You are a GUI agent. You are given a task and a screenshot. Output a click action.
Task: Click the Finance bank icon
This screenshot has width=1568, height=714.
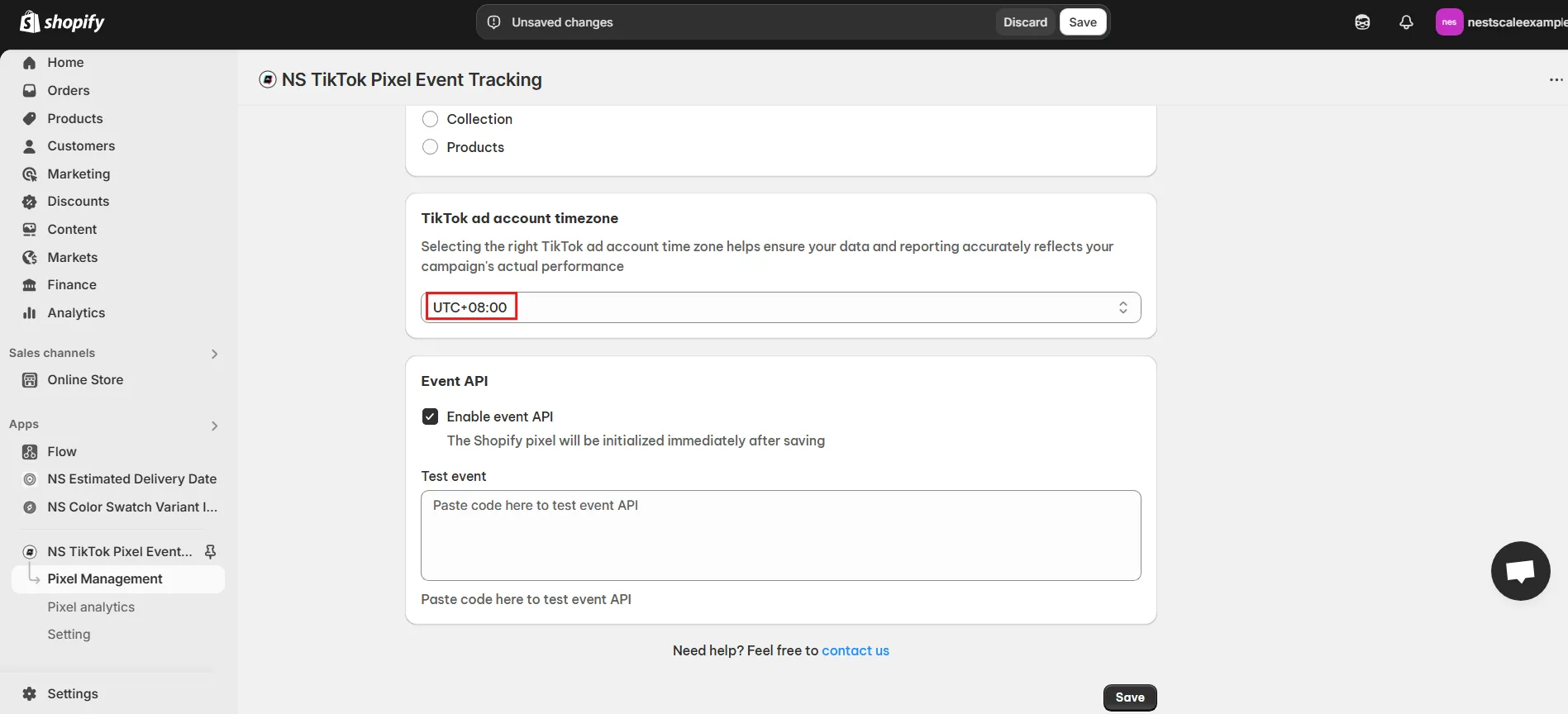pos(30,285)
